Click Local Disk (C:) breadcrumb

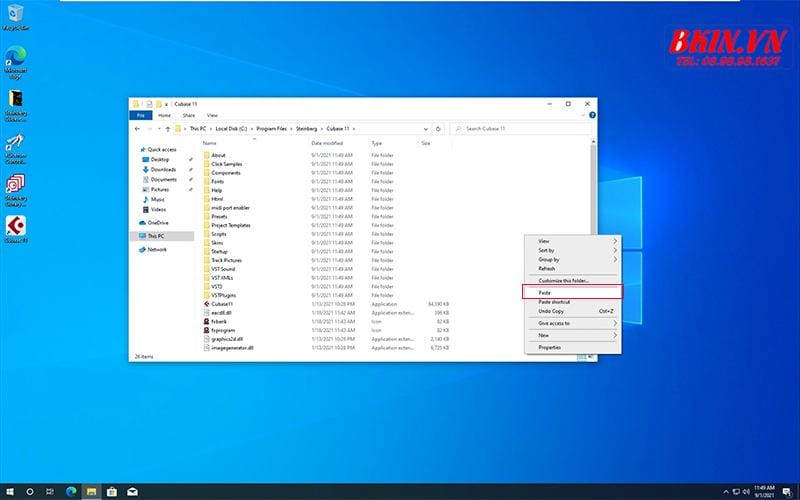coord(231,129)
